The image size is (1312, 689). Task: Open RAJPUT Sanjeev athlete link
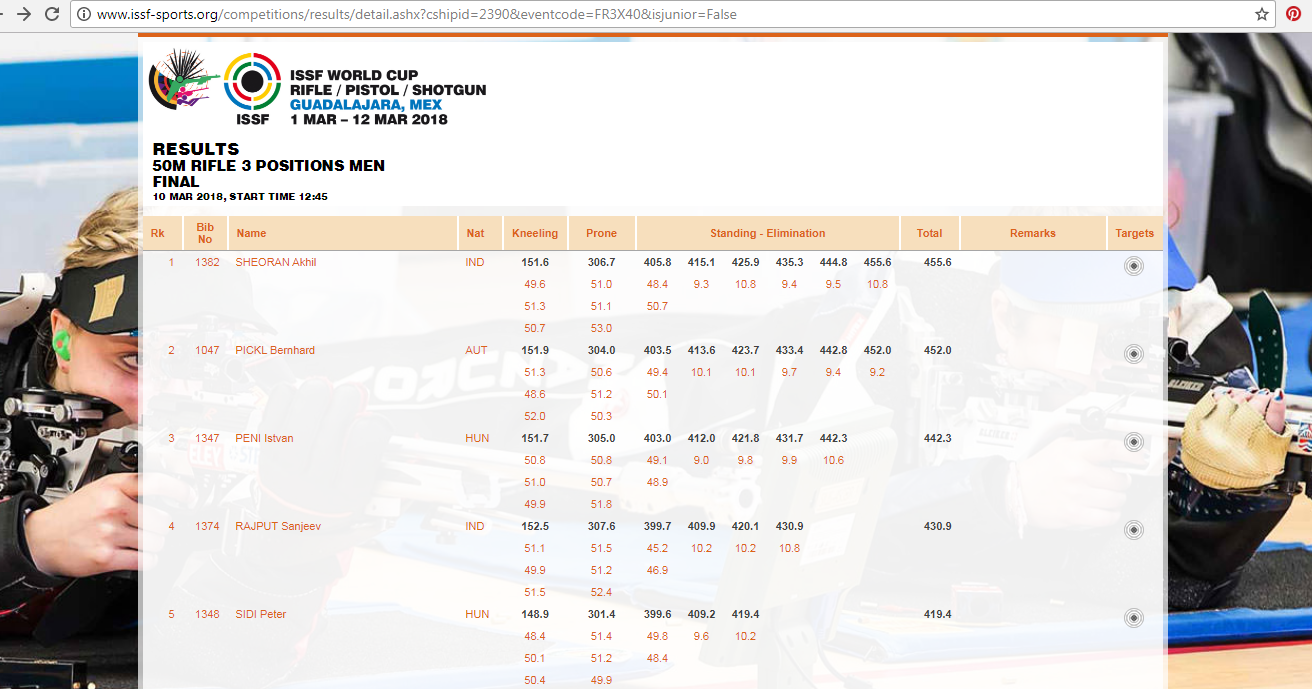click(x=276, y=526)
